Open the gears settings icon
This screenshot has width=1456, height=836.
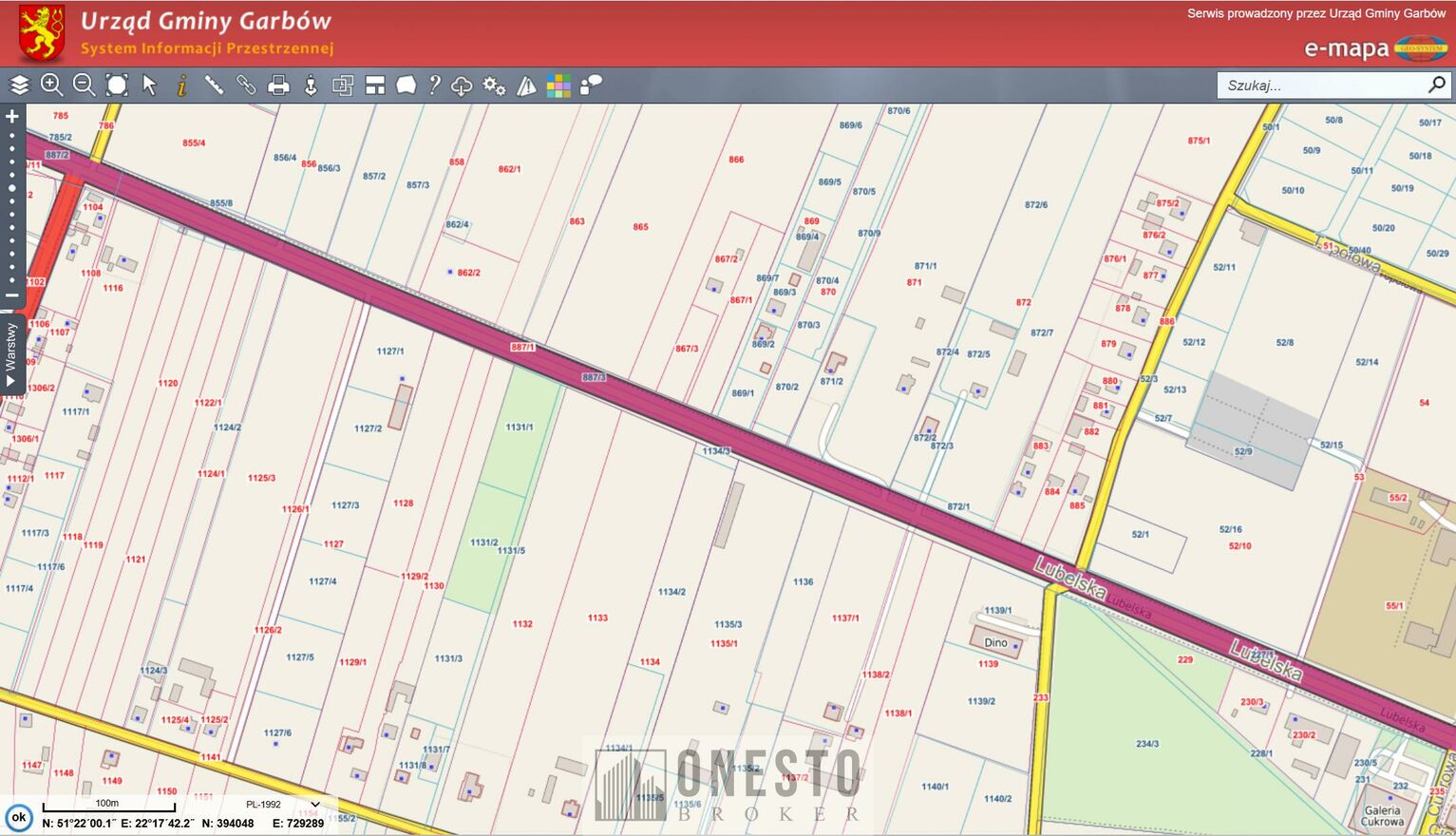pos(494,85)
